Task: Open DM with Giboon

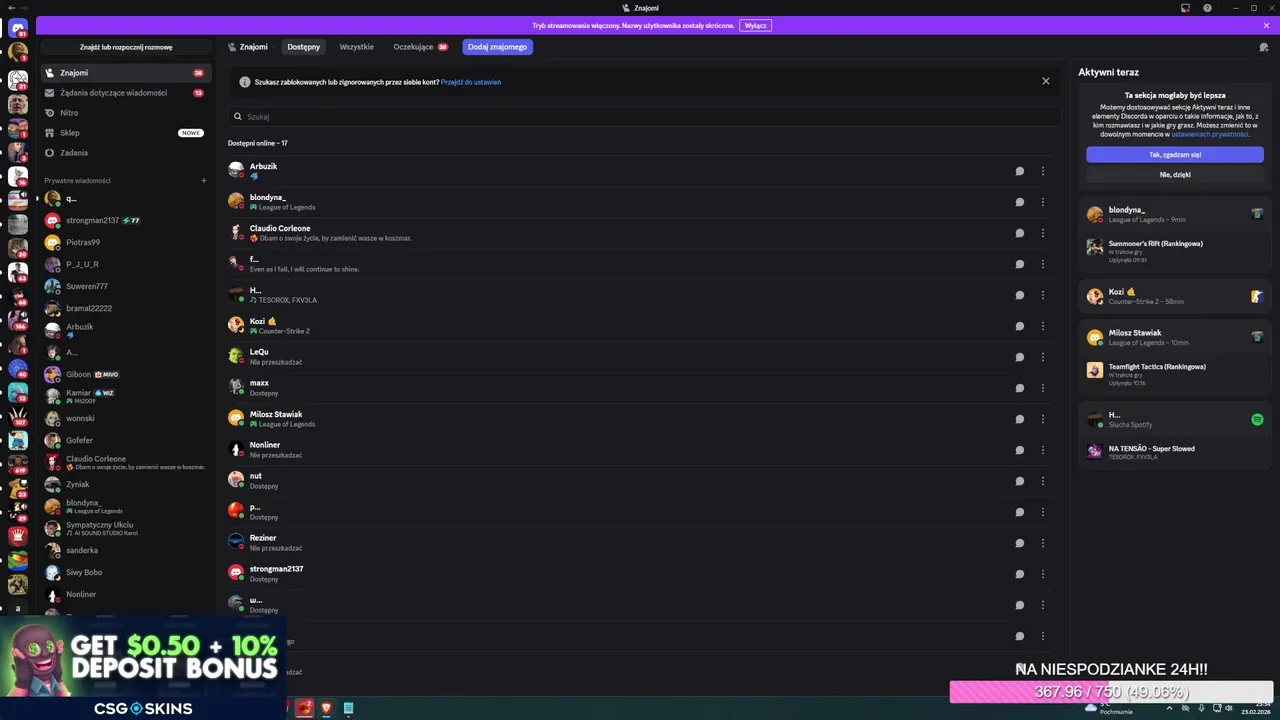Action: 126,374
